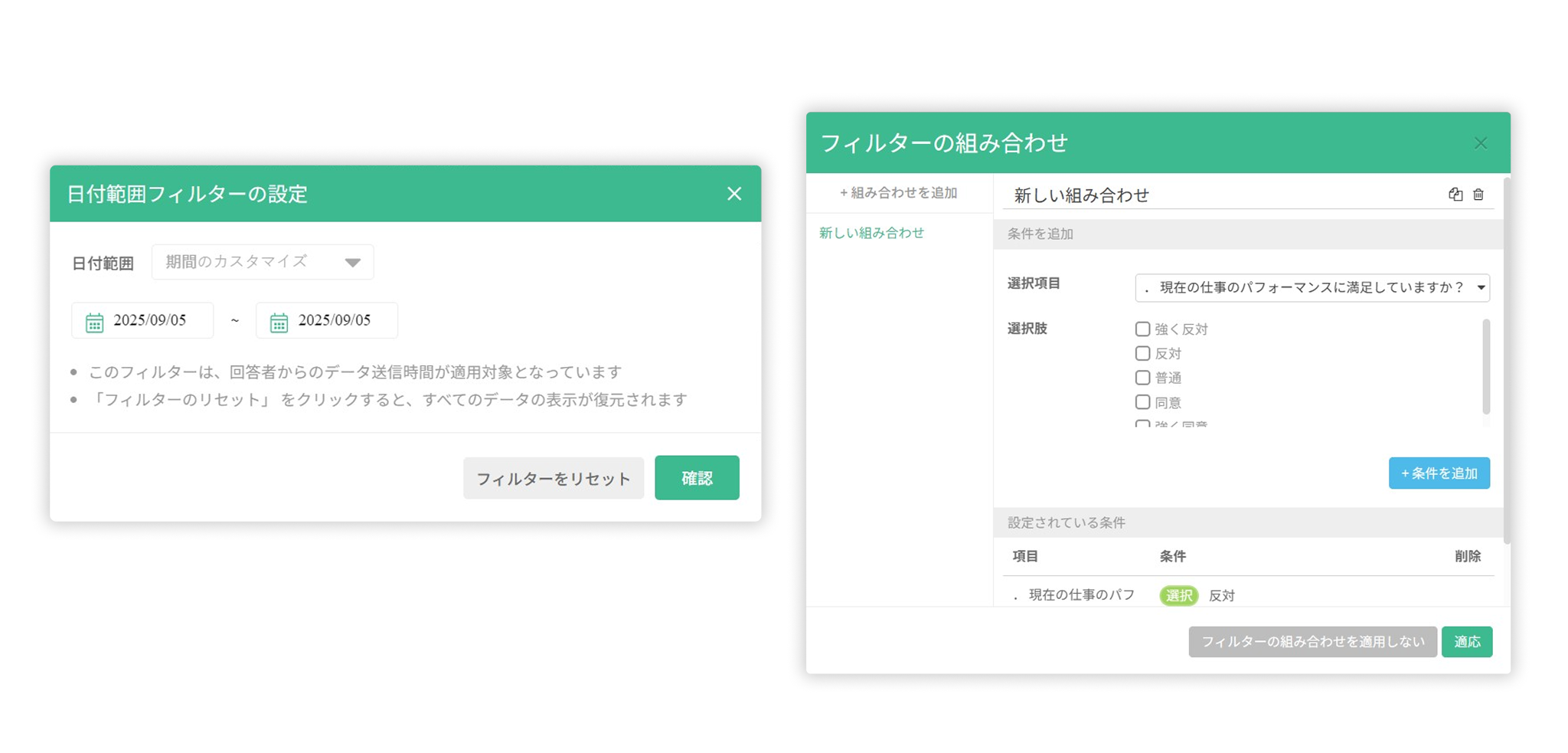Close the 日付範囲フィルターの設定 dialog
The width and height of the screenshot is (1568, 753).
coord(734,194)
